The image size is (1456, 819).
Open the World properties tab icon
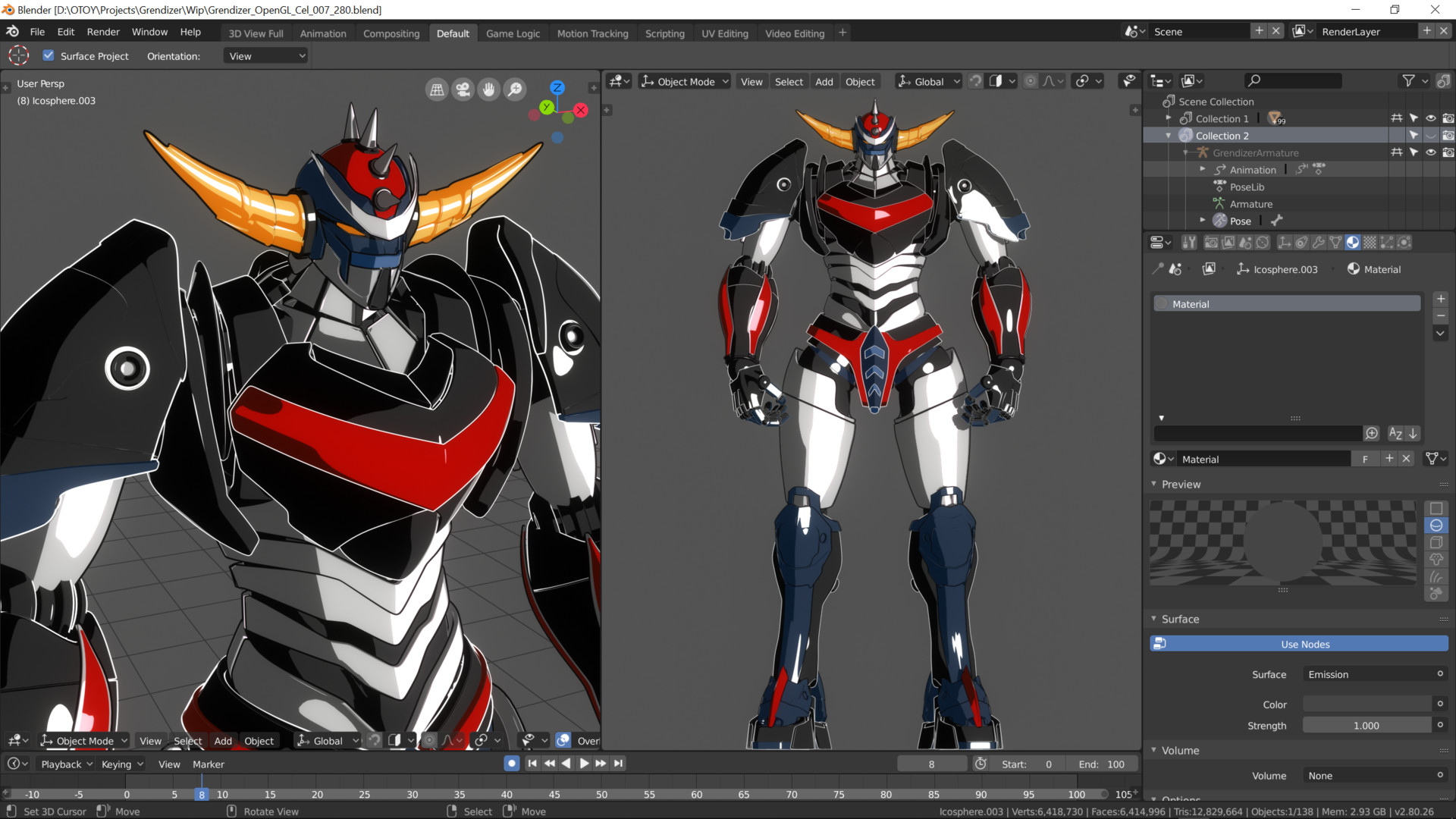coord(1263,243)
